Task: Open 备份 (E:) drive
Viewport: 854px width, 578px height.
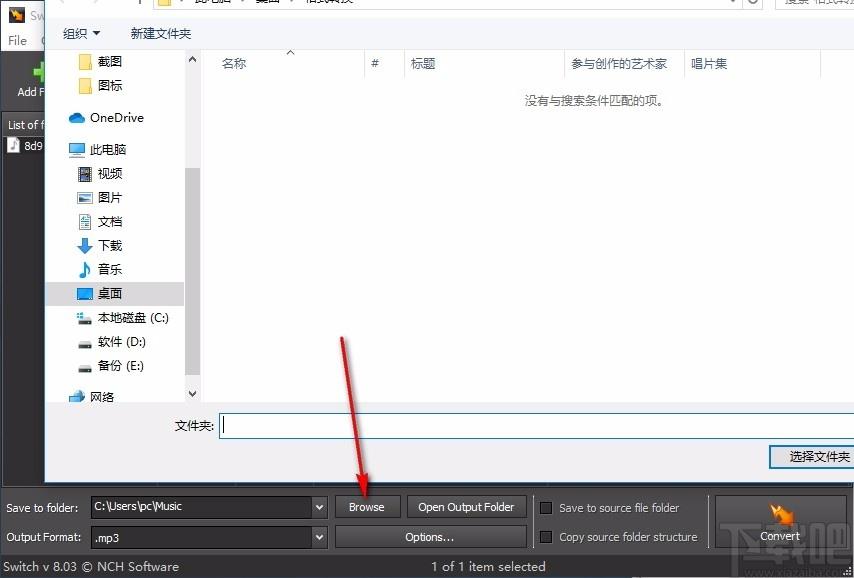Action: 120,366
